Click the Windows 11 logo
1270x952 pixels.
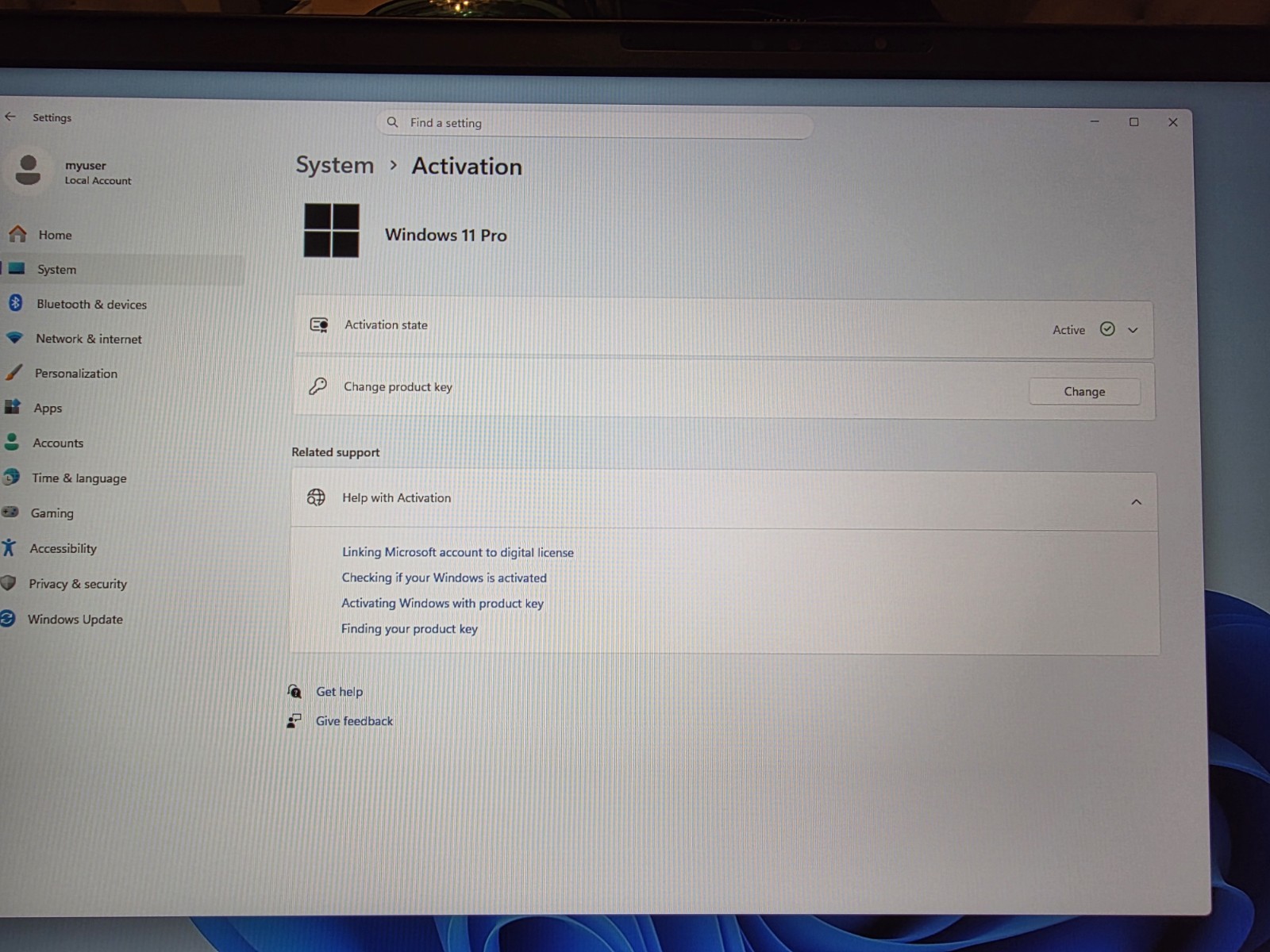(x=331, y=230)
